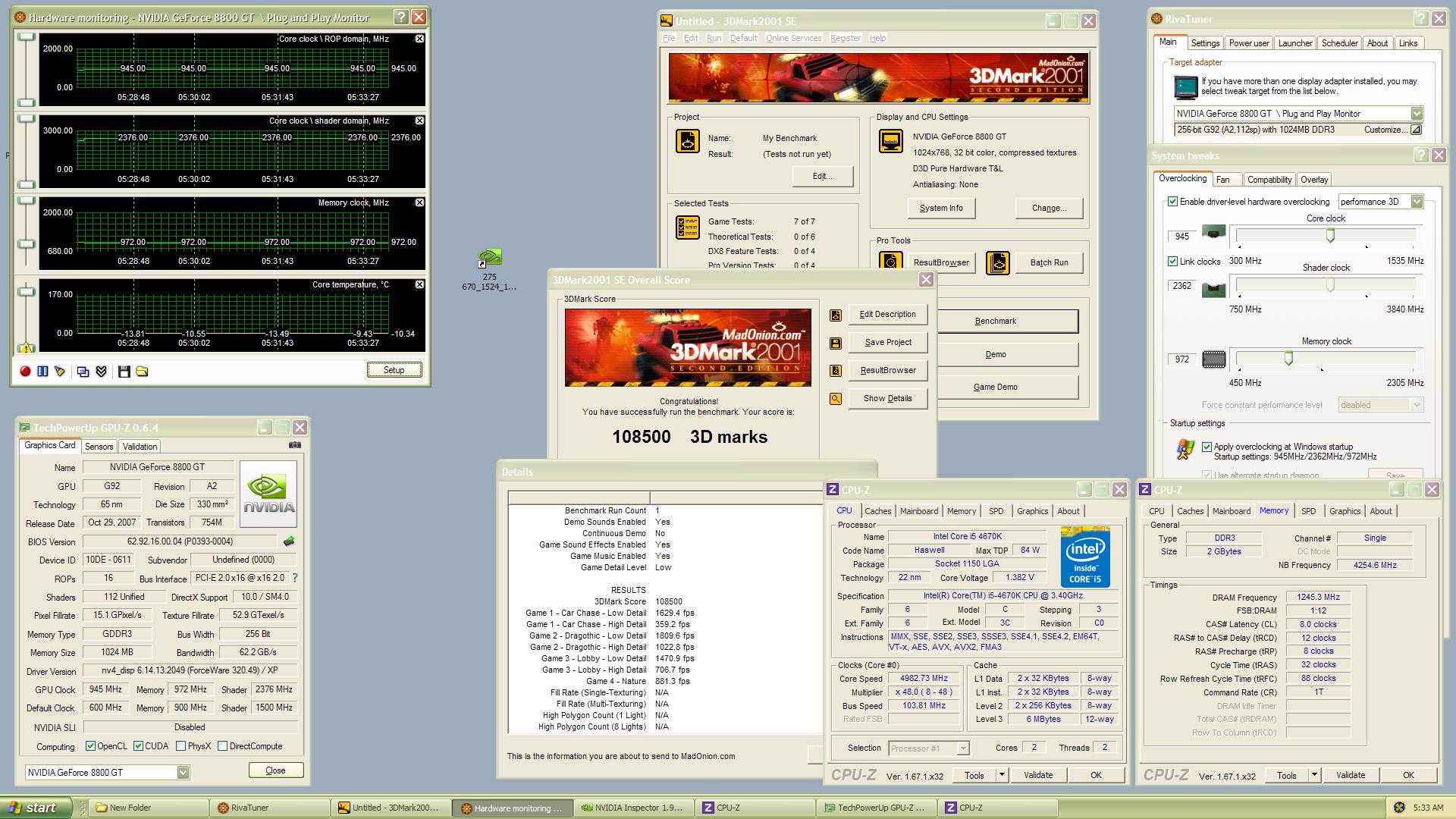Click the System Info button
Image resolution: width=1456 pixels, height=819 pixels.
point(941,208)
